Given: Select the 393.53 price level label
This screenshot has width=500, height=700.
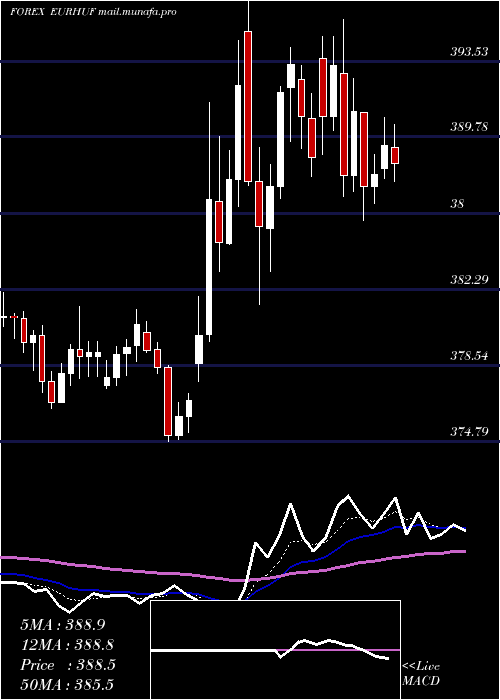Looking at the screenshot, I should click(x=469, y=52).
